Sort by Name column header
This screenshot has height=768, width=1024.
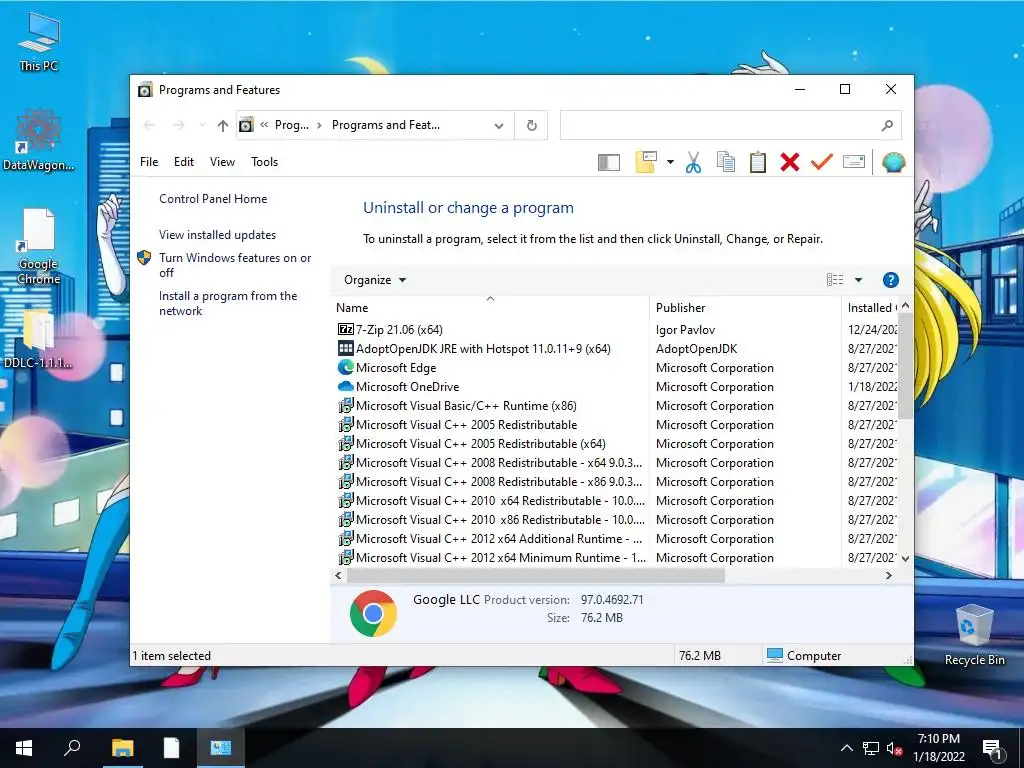pyautogui.click(x=490, y=308)
